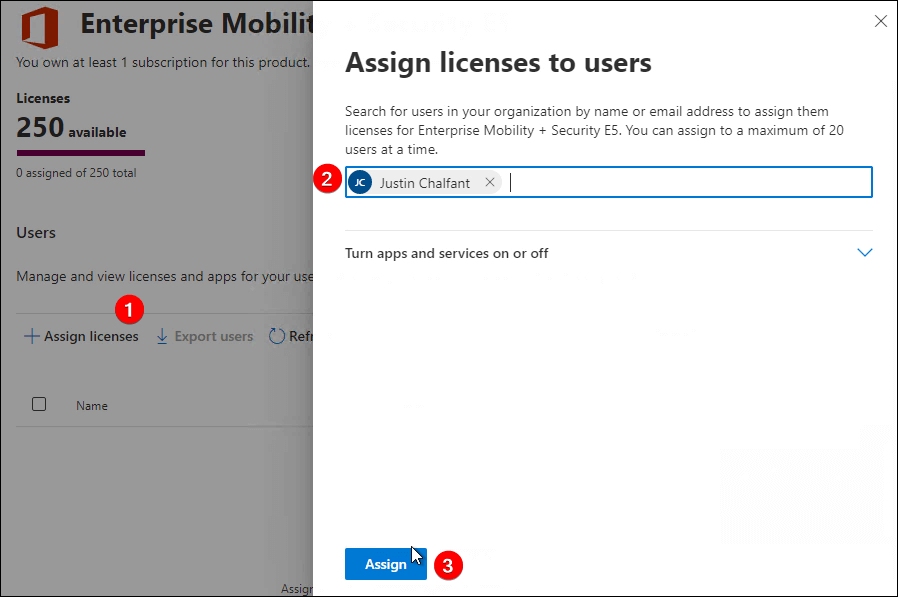Image resolution: width=898 pixels, height=597 pixels.
Task: Click Assign licenses in the background page
Action: tap(81, 336)
